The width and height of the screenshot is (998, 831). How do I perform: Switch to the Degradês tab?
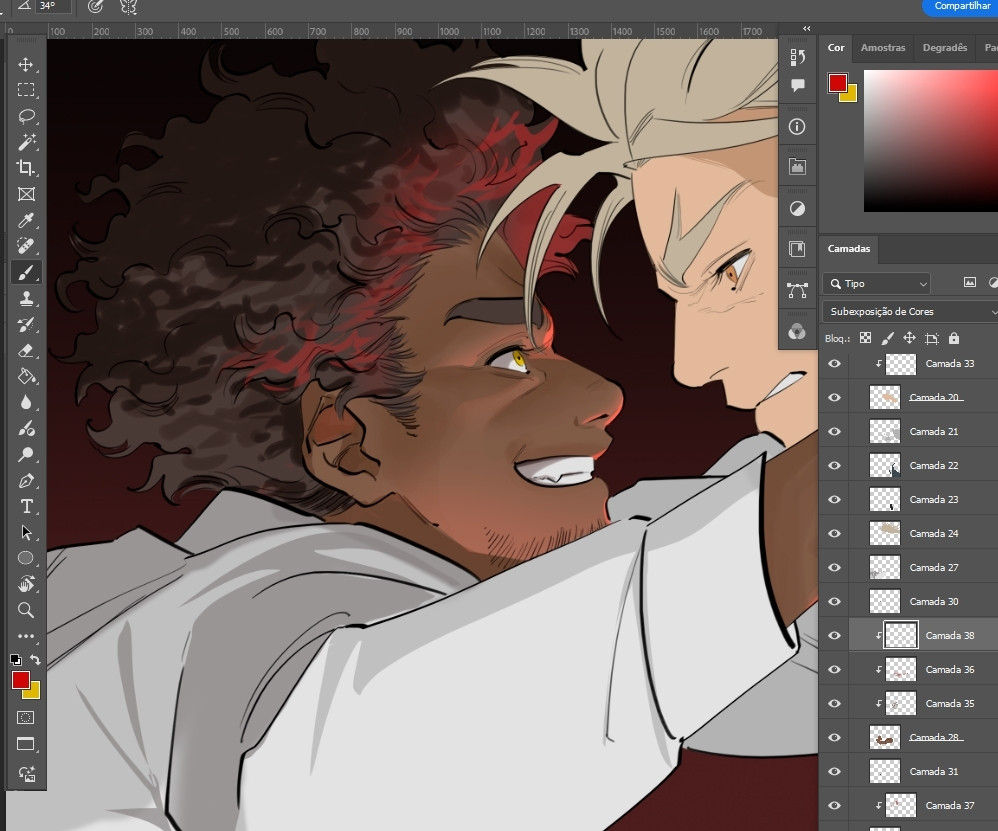tap(945, 48)
